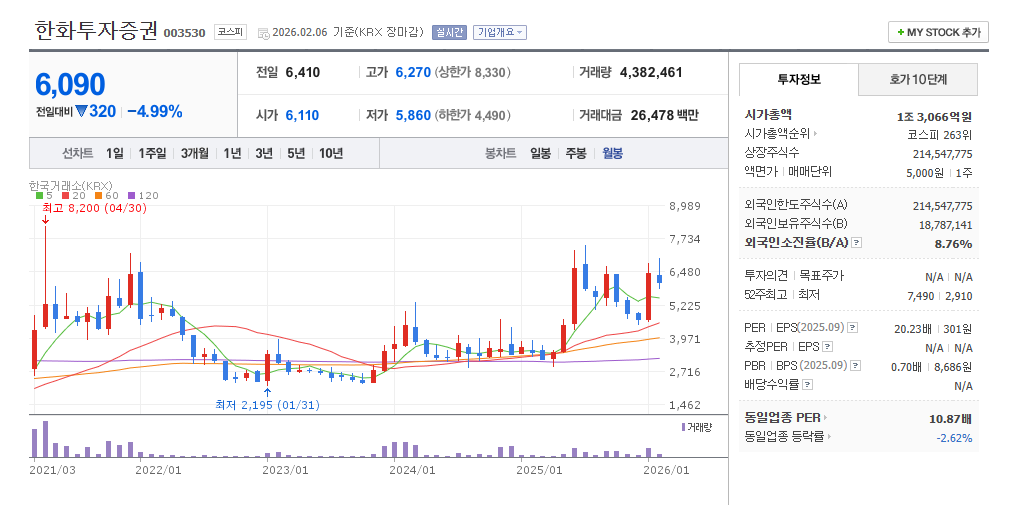Click the purple 거래량 legend marker
This screenshot has width=1009, height=505.
coord(683,427)
